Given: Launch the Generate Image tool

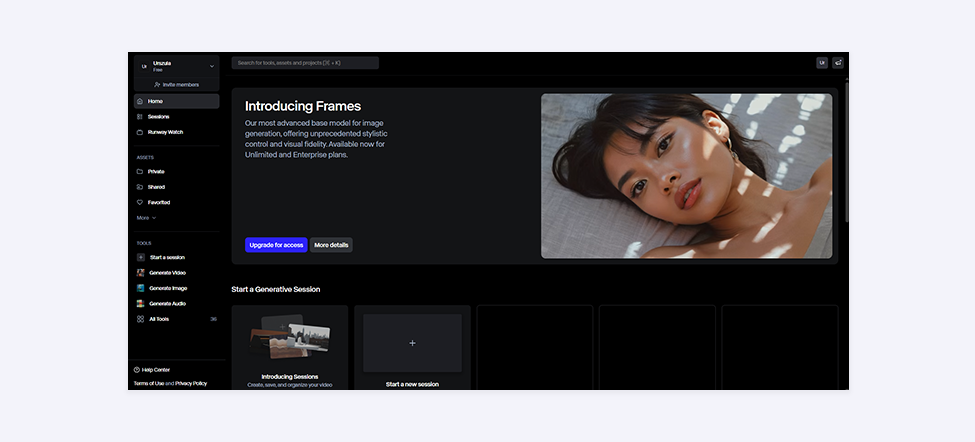Looking at the screenshot, I should (167, 288).
